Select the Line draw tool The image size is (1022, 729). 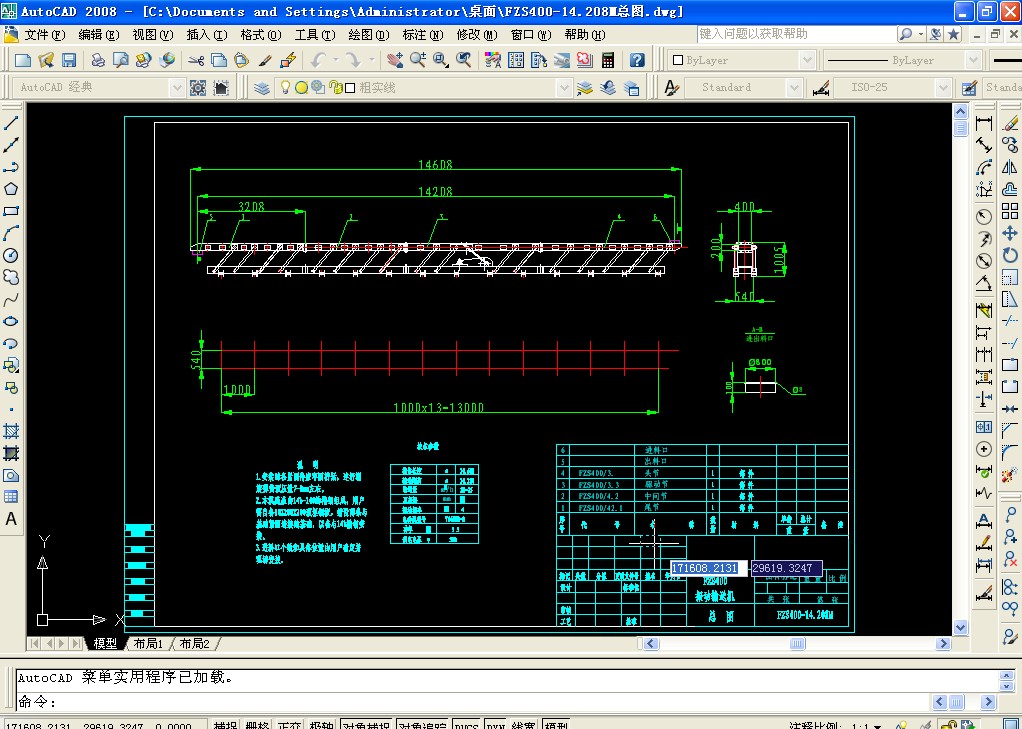pos(12,123)
